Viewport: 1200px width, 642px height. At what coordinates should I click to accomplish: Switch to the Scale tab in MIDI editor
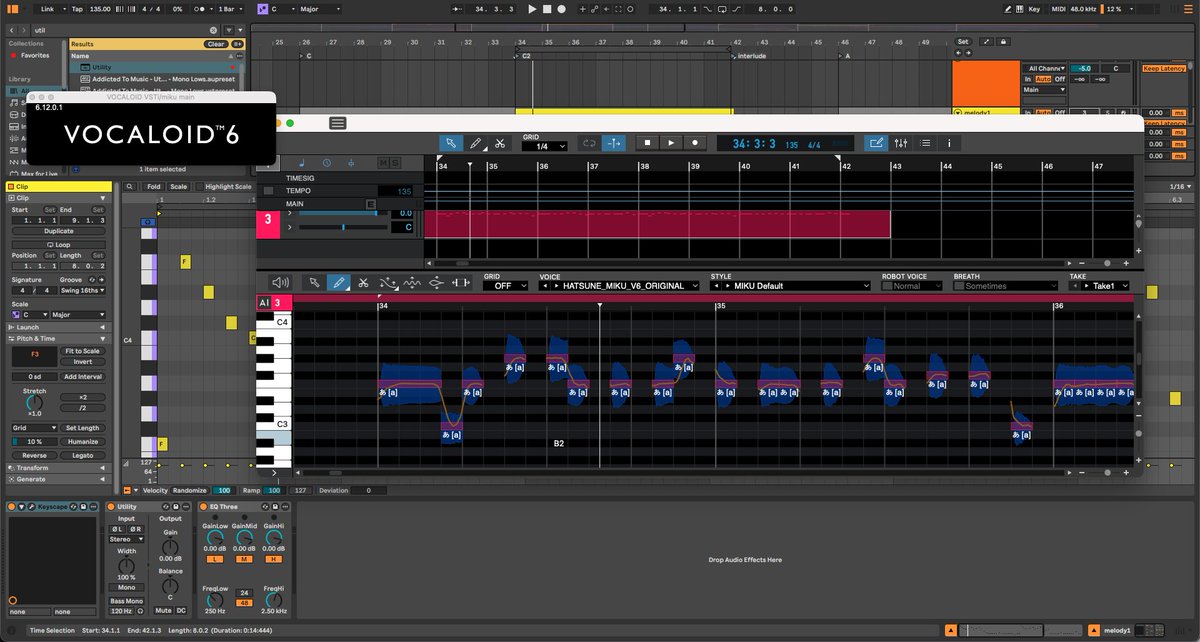178,186
